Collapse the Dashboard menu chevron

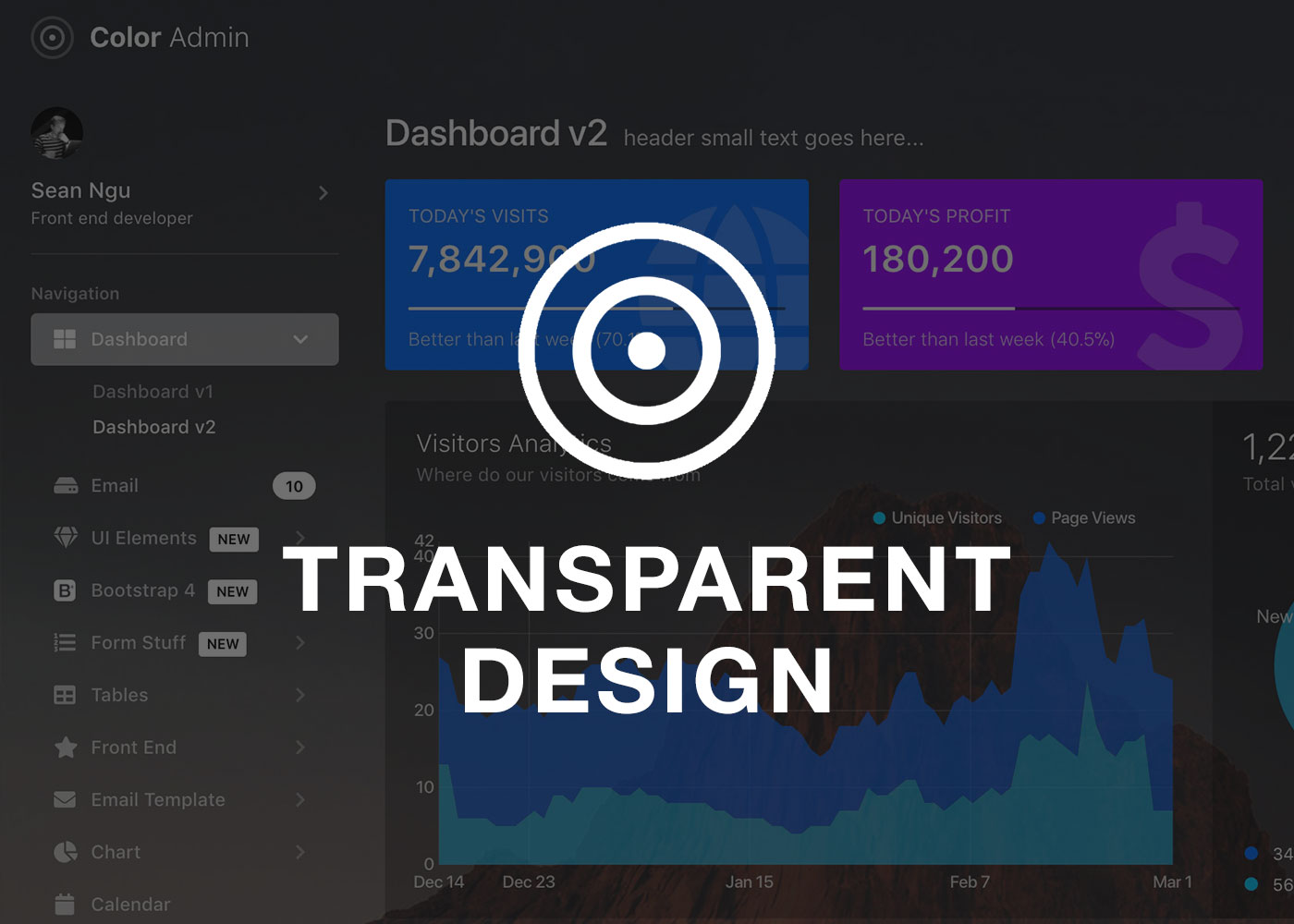point(300,339)
